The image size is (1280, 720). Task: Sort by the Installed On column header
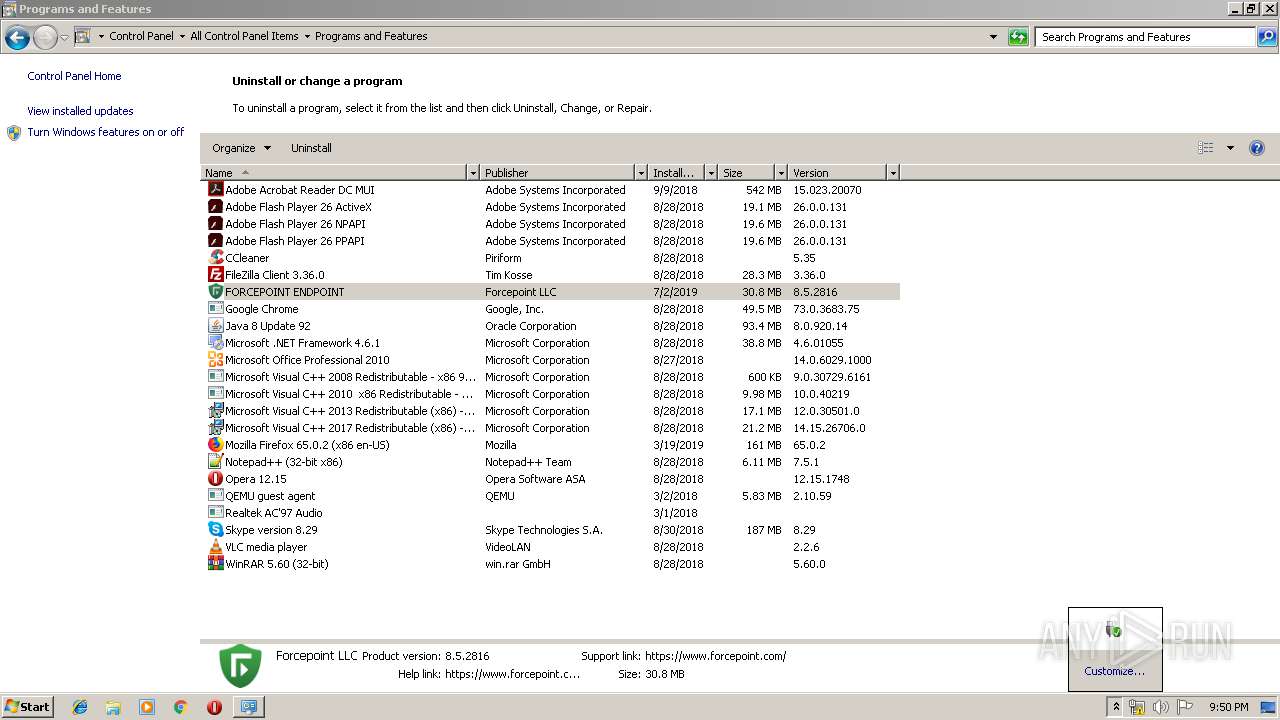coord(677,172)
